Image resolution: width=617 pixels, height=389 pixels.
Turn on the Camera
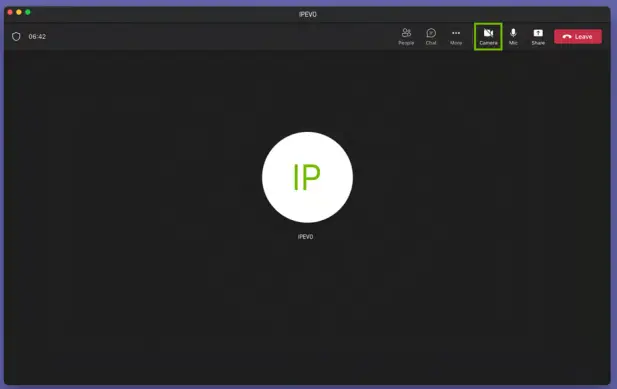tap(488, 37)
